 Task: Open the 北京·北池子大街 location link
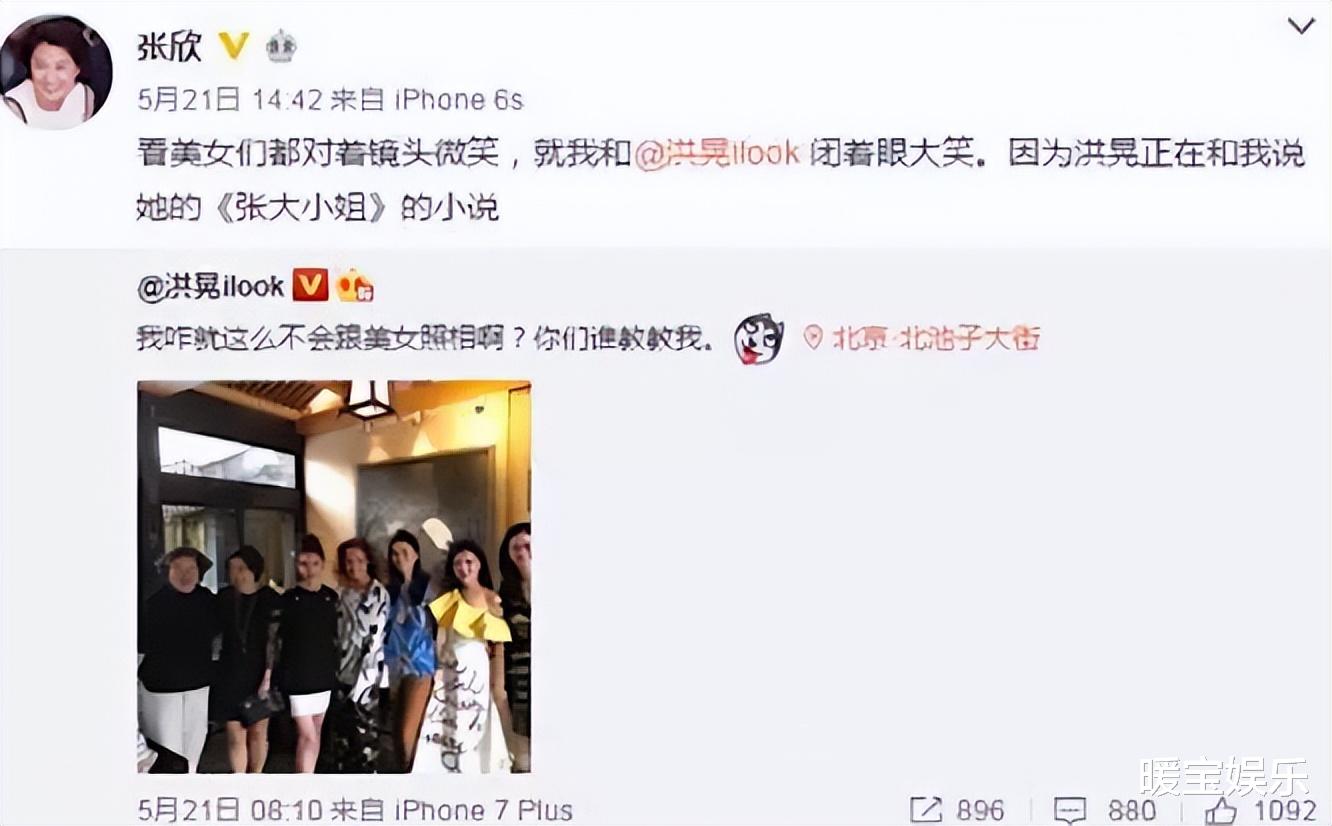coord(936,339)
